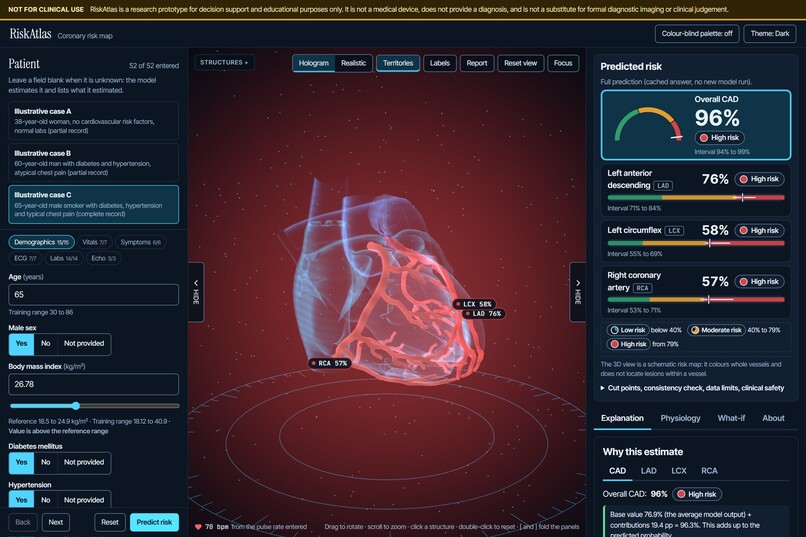Click the High risk badge for Right coronary artery

[759, 282]
